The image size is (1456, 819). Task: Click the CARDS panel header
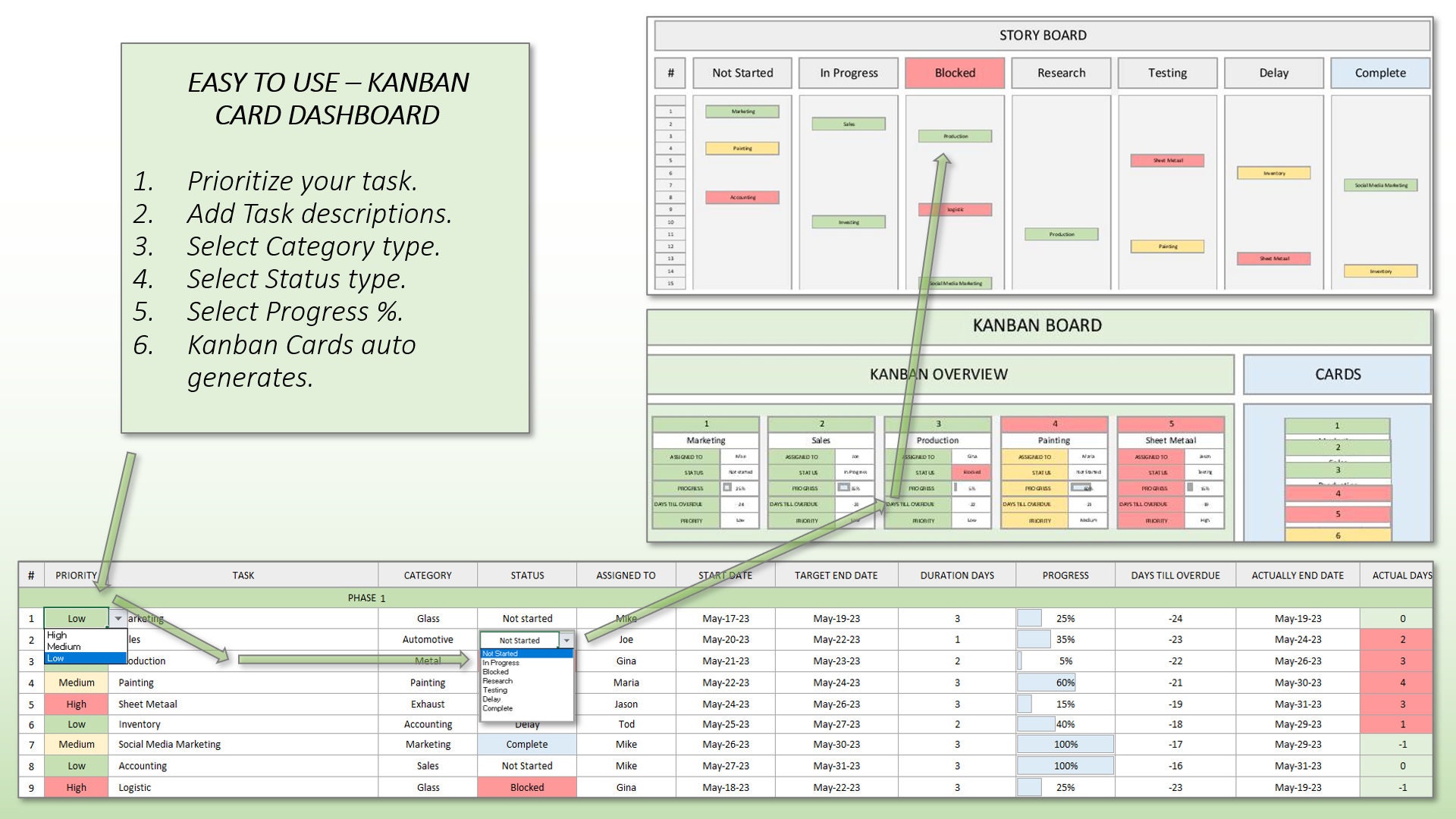[1339, 374]
